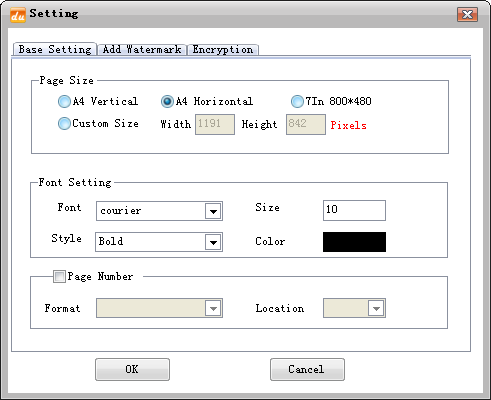
Task: Enable the Page Number checkbox
Action: (x=59, y=277)
